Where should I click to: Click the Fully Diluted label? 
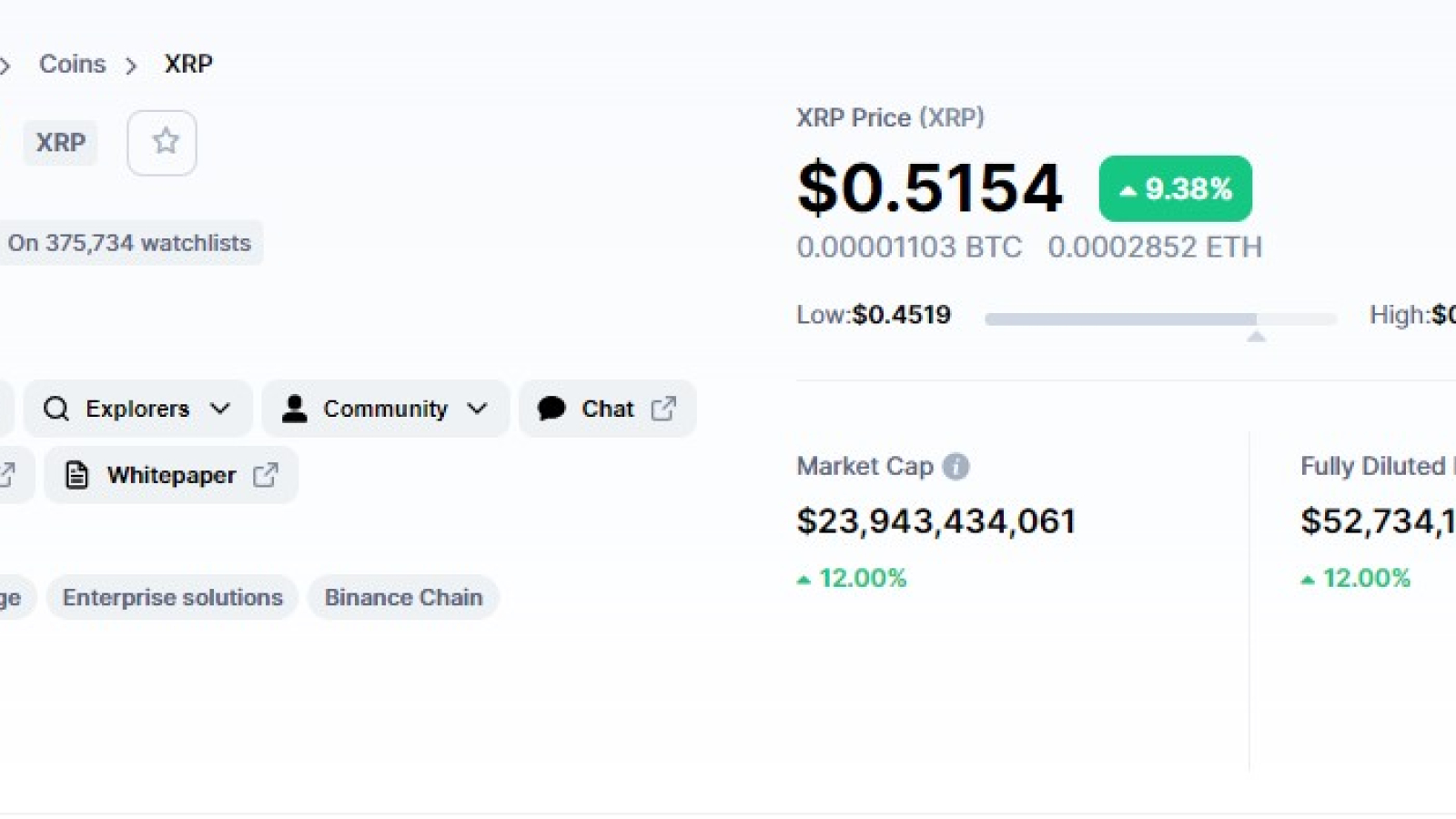click(x=1378, y=467)
